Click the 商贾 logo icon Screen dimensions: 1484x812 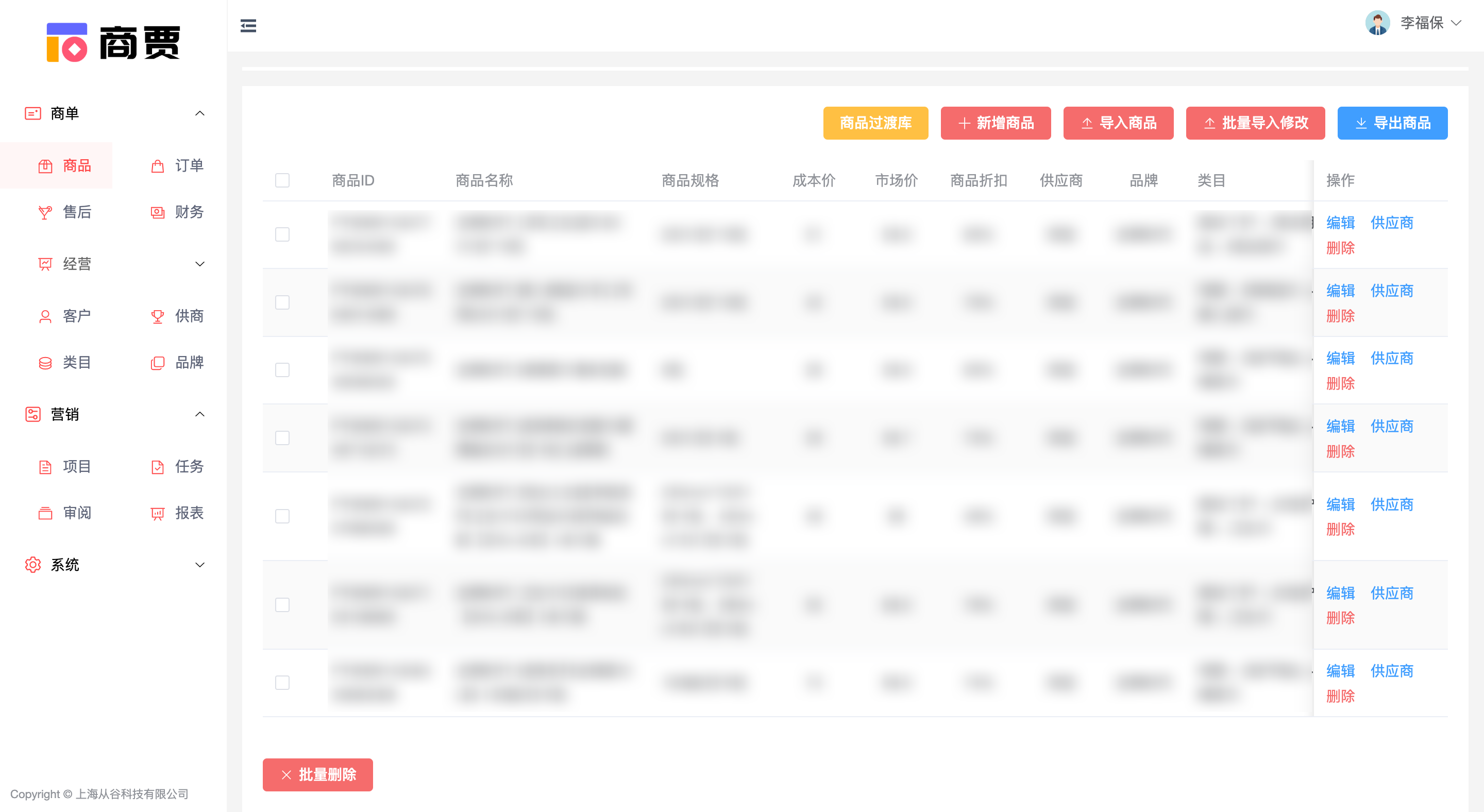coord(67,42)
